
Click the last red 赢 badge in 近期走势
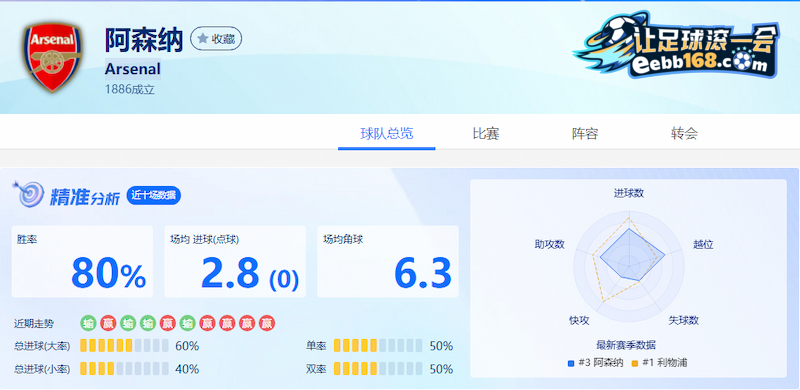(x=267, y=323)
